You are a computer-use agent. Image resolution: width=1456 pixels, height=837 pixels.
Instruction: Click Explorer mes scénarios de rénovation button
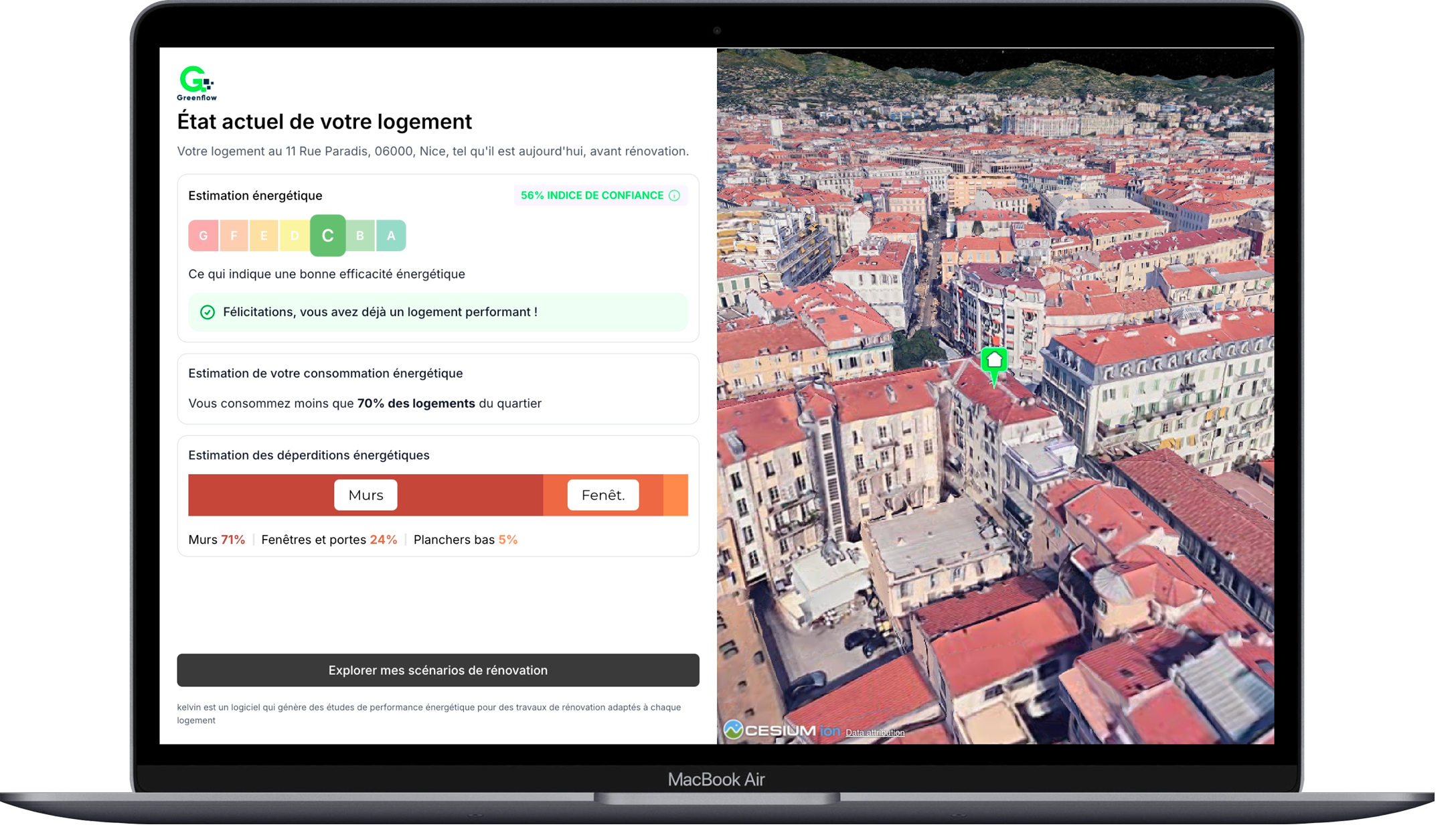pos(438,670)
